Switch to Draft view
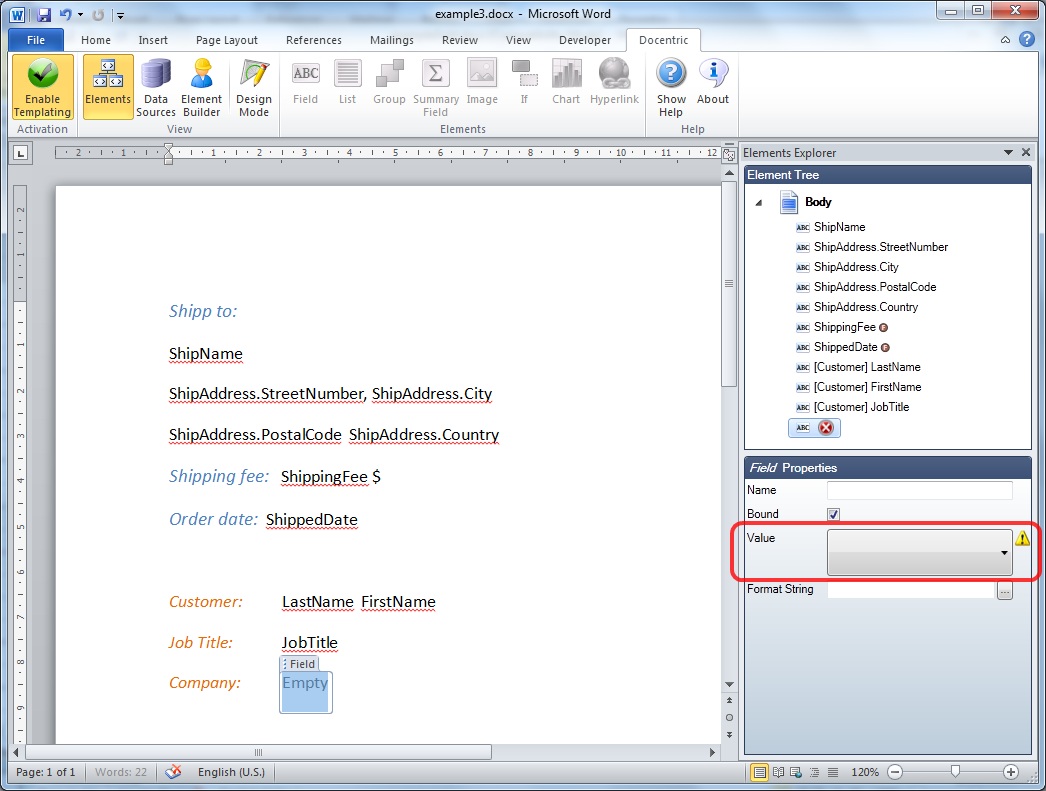 833,772
